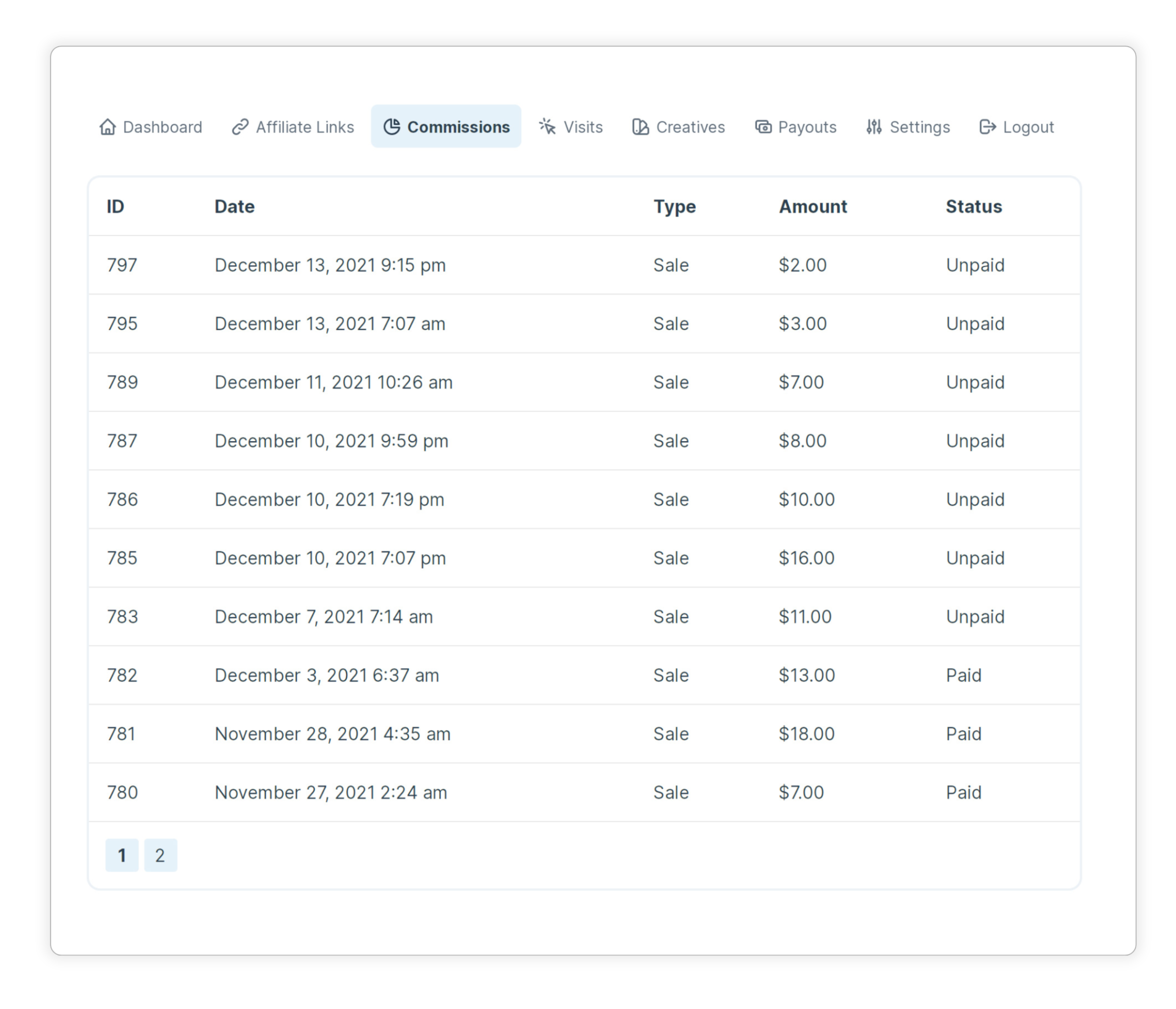This screenshot has height=1009, width=1176.
Task: Click Paid status of commission 782
Action: 963,675
